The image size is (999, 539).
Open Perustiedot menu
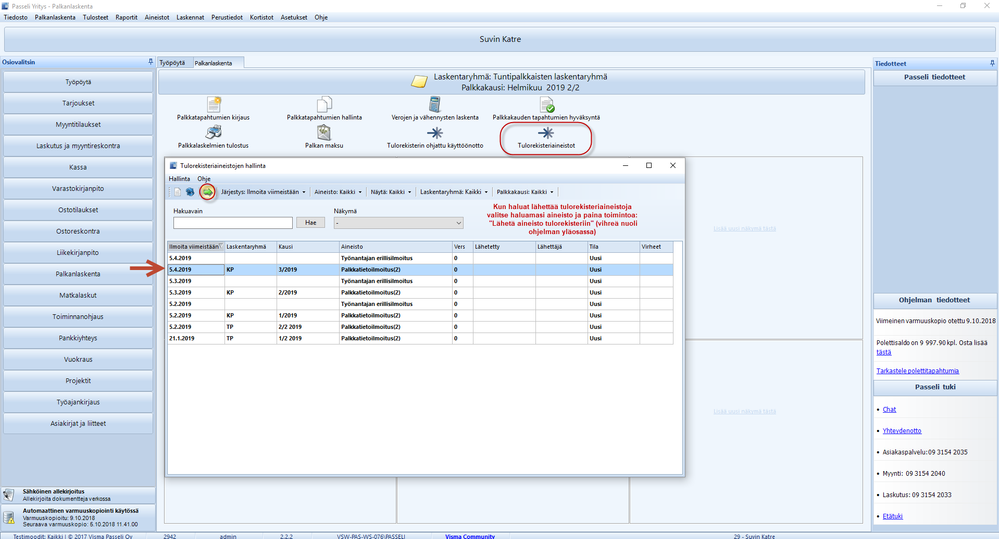click(227, 17)
